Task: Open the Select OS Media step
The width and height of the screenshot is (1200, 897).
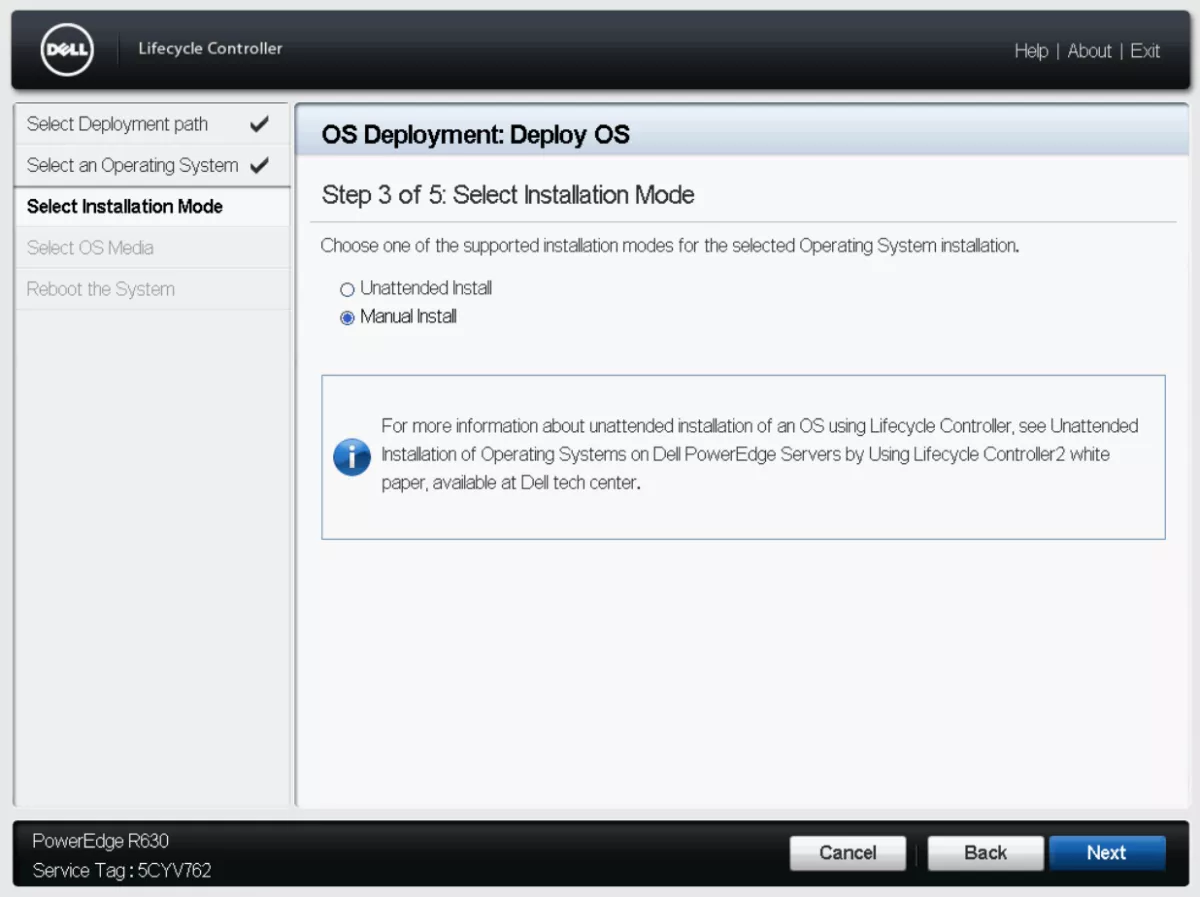Action: 152,248
